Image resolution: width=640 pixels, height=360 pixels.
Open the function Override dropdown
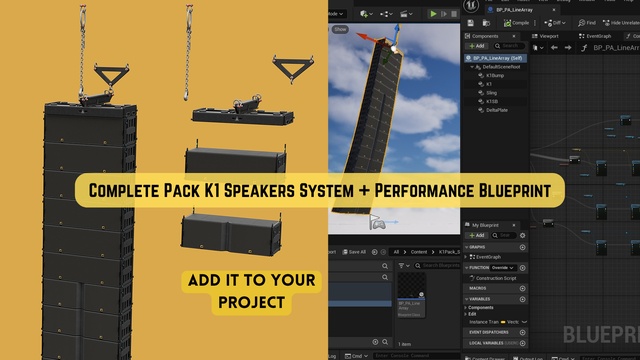click(503, 268)
